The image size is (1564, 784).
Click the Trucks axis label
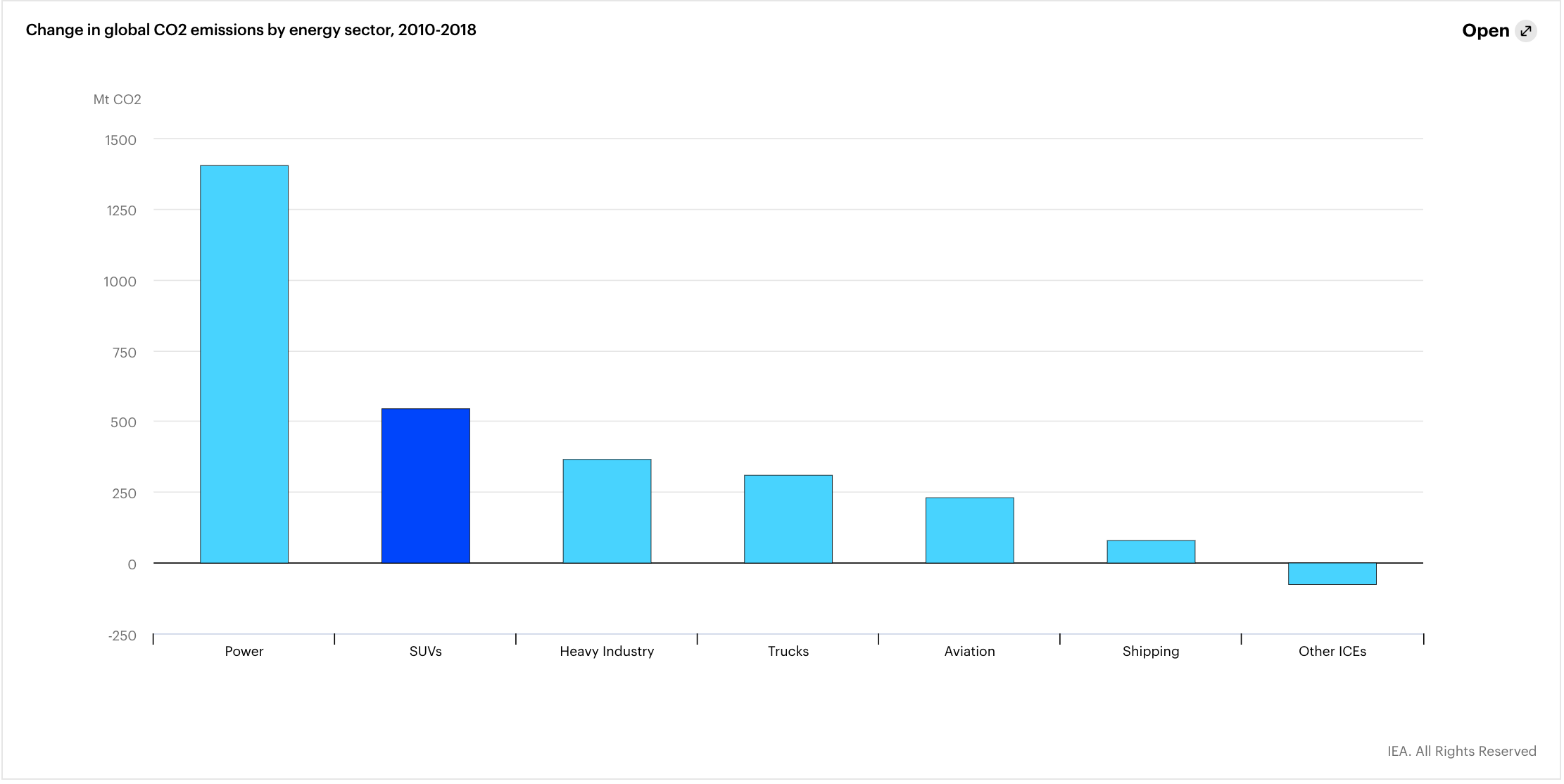pos(788,651)
